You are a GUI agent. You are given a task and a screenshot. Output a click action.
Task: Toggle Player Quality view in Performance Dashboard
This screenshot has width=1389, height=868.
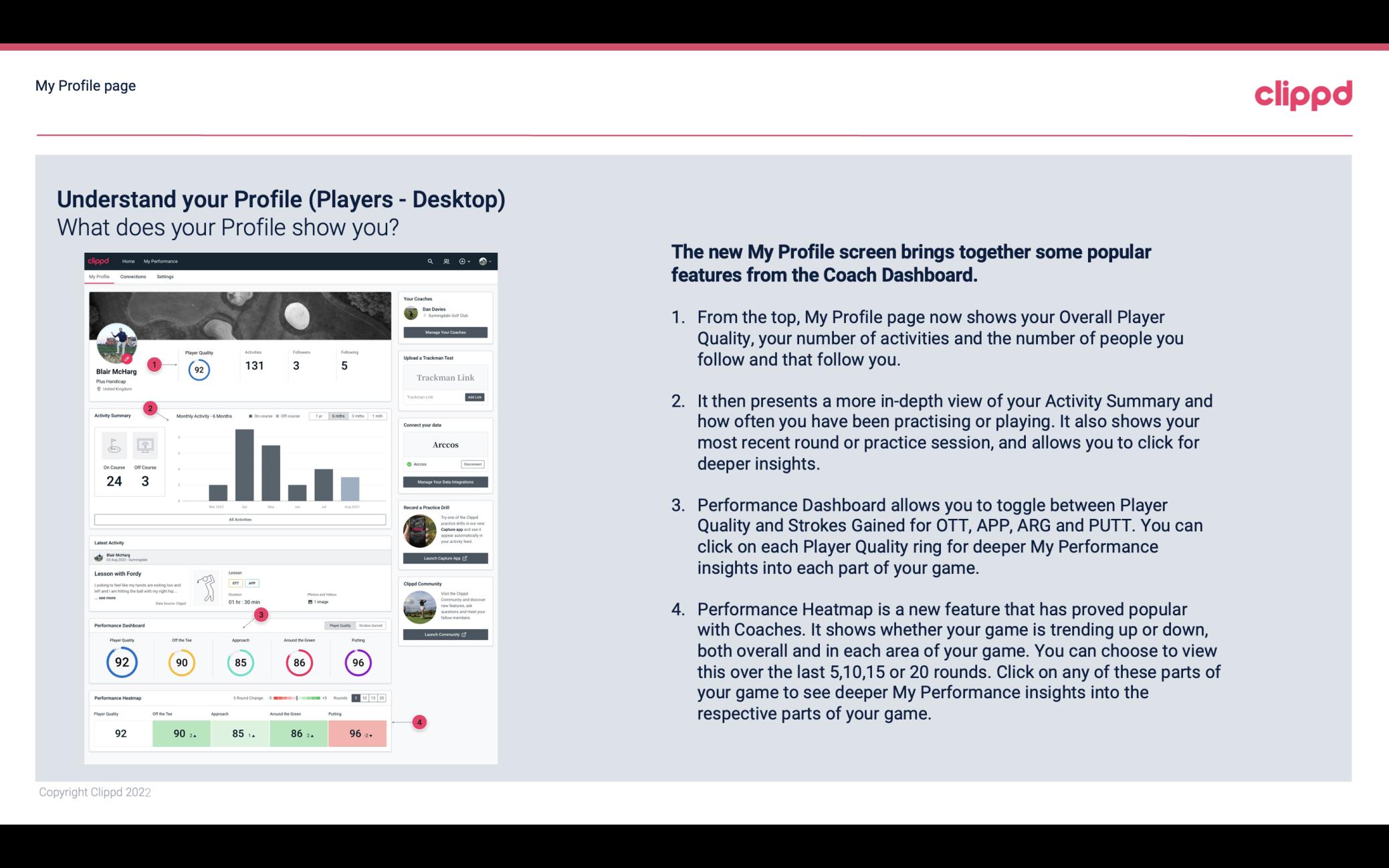(x=341, y=625)
